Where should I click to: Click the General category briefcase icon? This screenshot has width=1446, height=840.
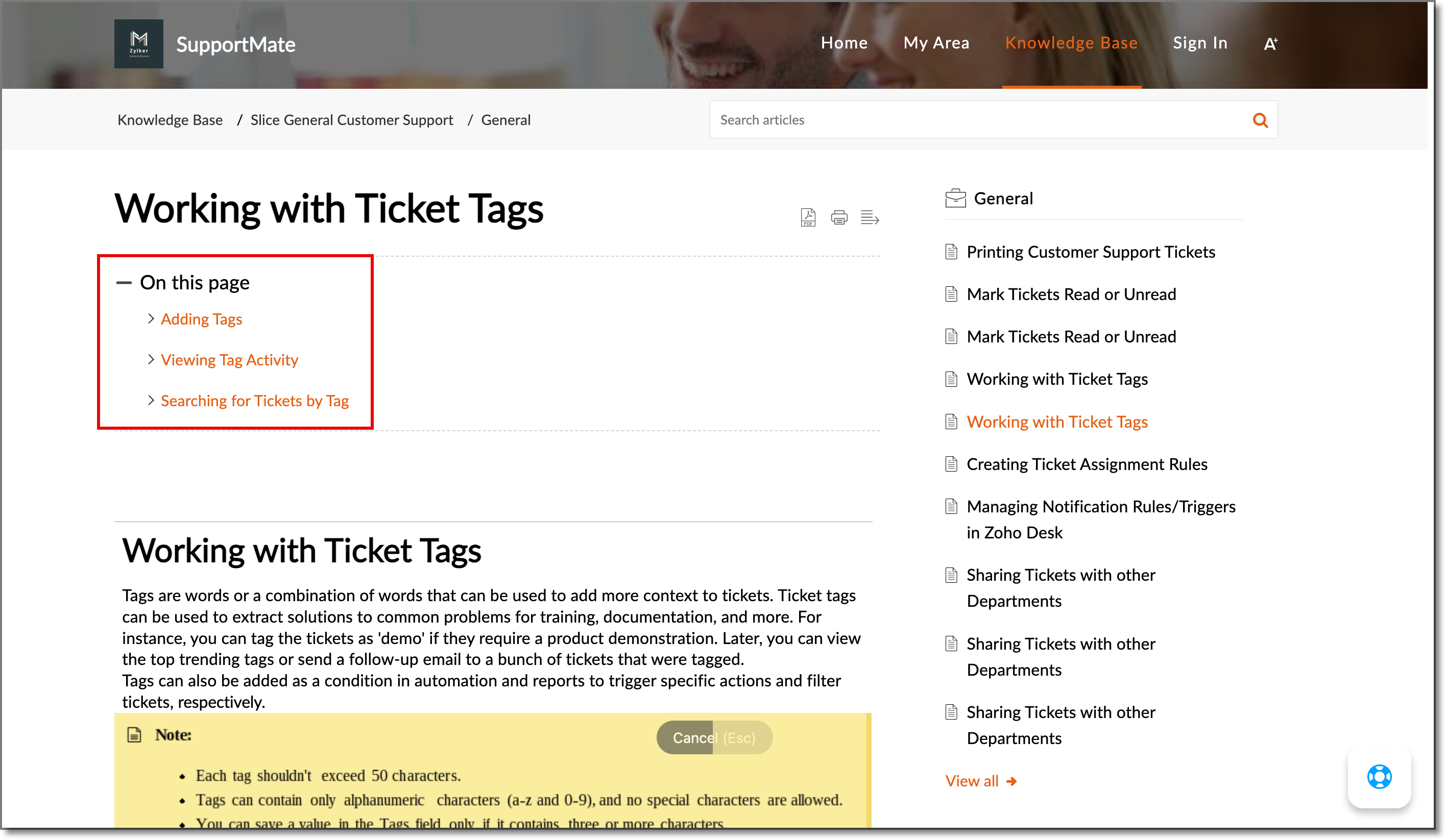(955, 198)
